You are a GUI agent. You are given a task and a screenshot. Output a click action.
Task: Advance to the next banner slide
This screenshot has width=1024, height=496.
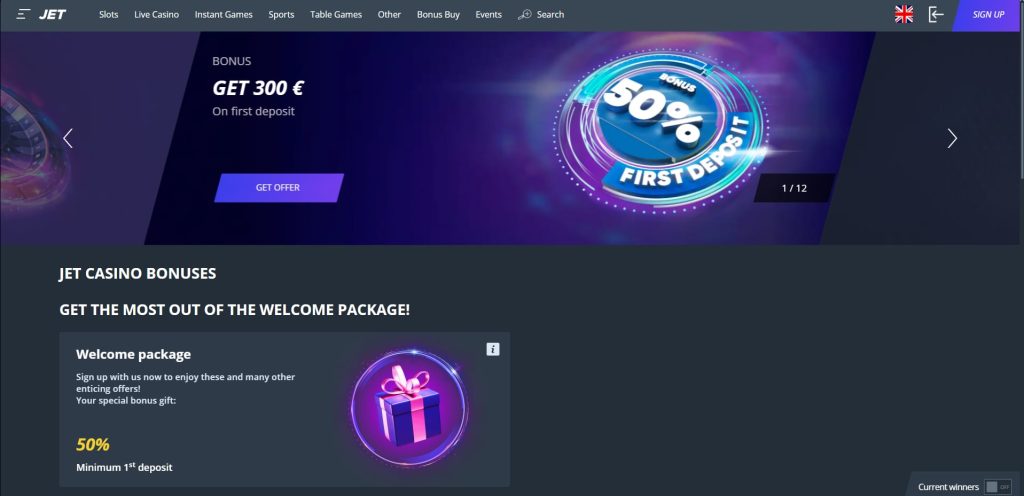tap(952, 138)
